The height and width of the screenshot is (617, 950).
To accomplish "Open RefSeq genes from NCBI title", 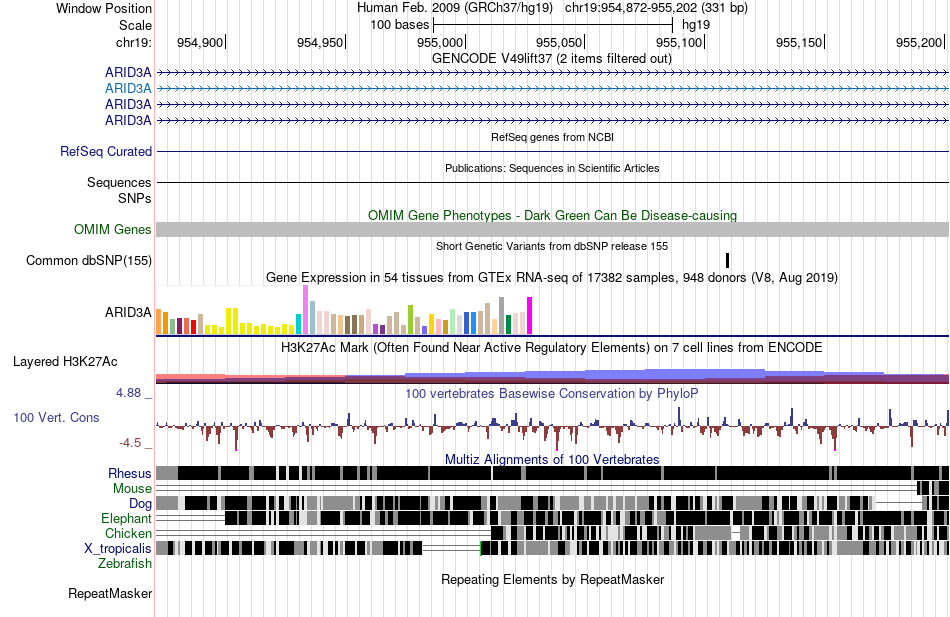I will click(553, 137).
